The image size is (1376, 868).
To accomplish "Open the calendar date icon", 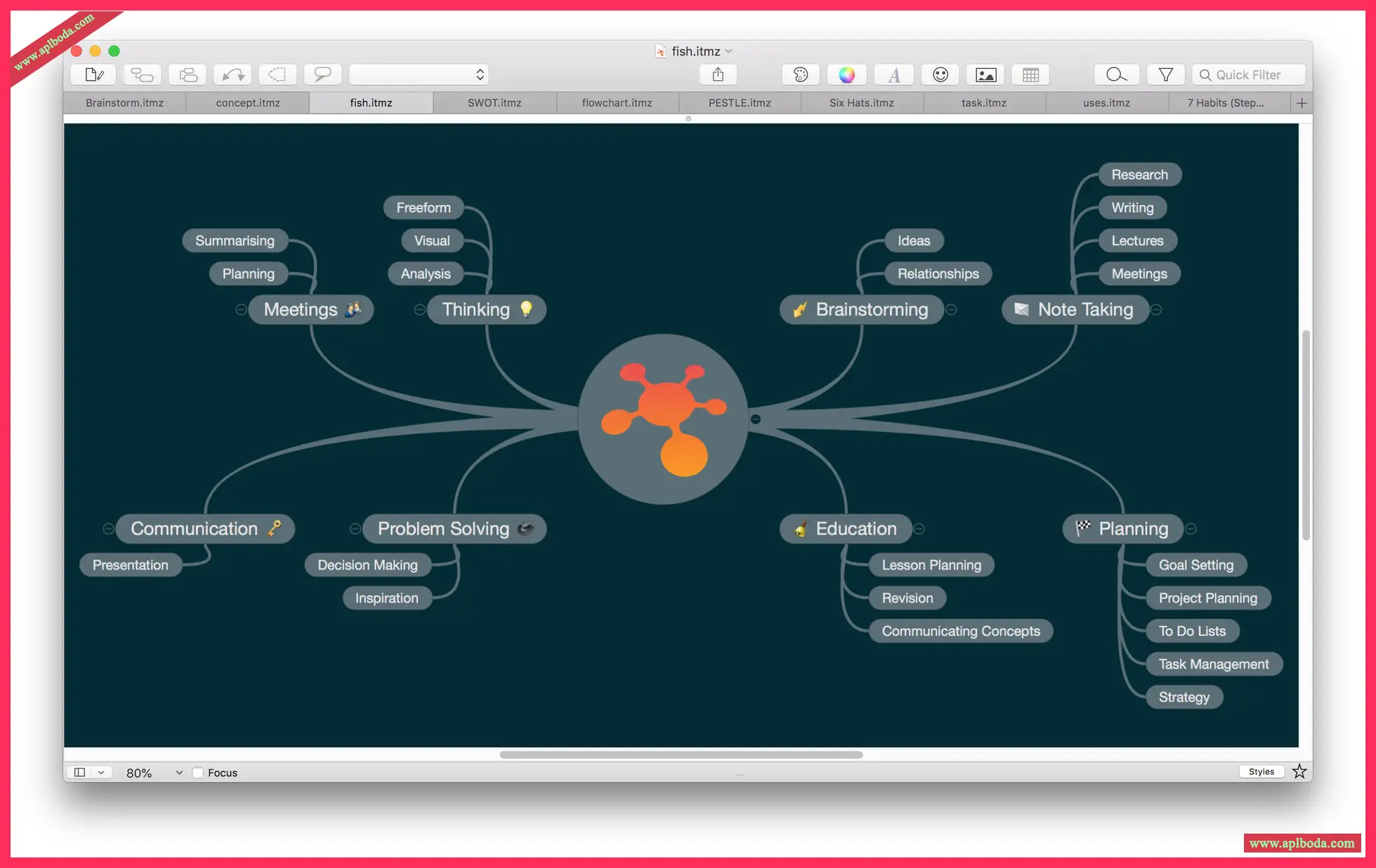I will click(x=1030, y=74).
